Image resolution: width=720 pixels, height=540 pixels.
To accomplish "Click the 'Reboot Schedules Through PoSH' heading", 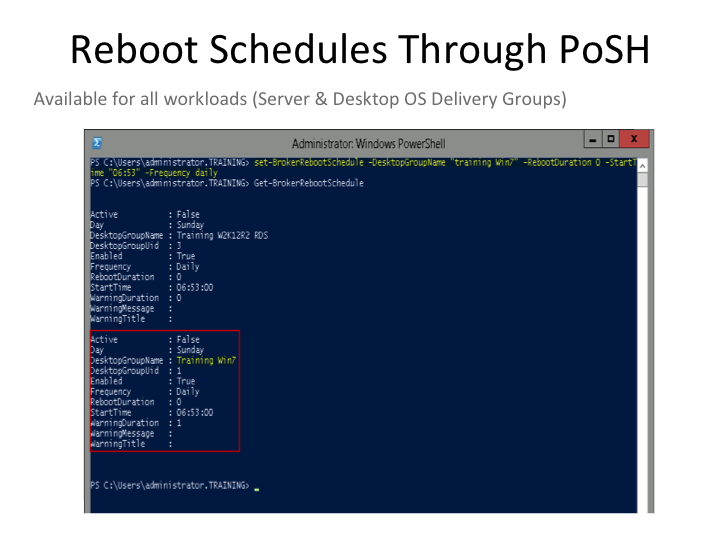I will coord(360,49).
